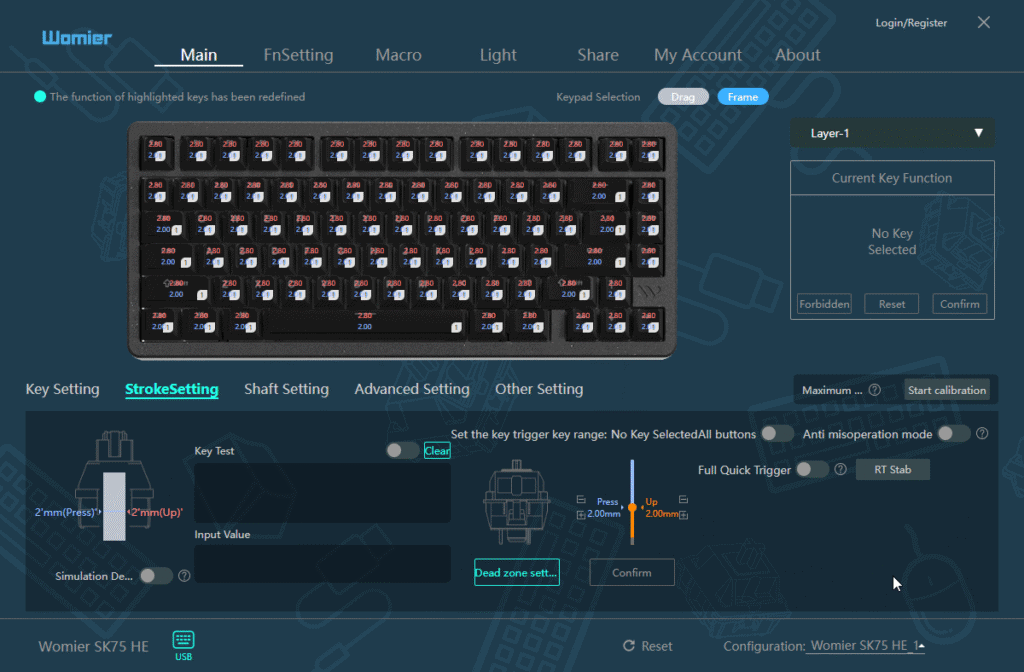The height and width of the screenshot is (672, 1024).
Task: Click the plus icon beside Up 2.00mm
Action: (683, 515)
